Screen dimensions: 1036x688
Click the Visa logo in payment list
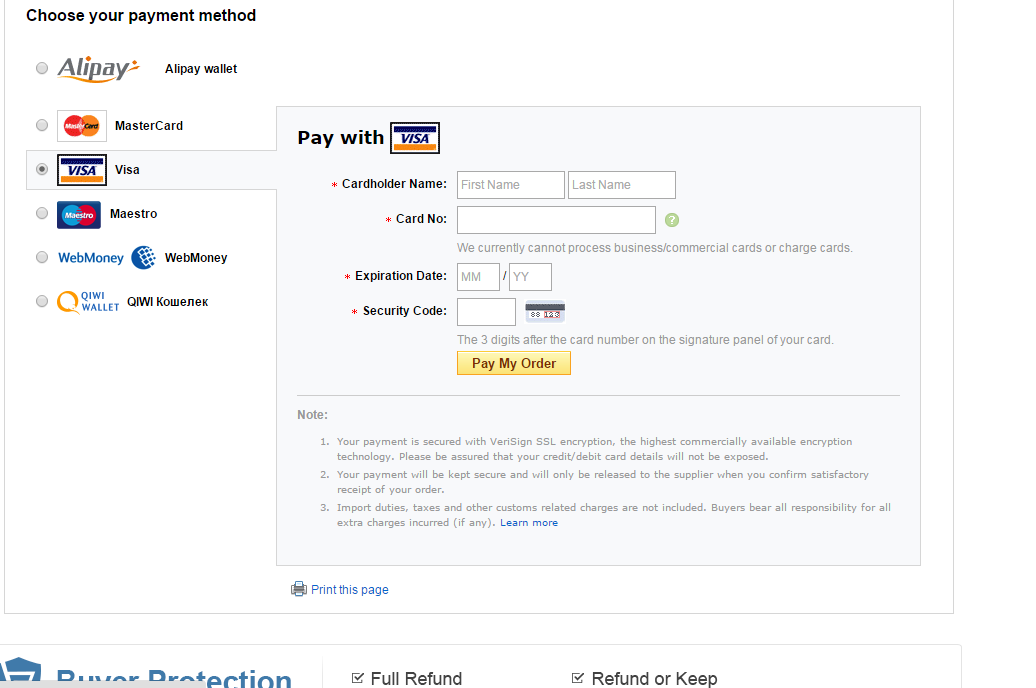tap(82, 170)
